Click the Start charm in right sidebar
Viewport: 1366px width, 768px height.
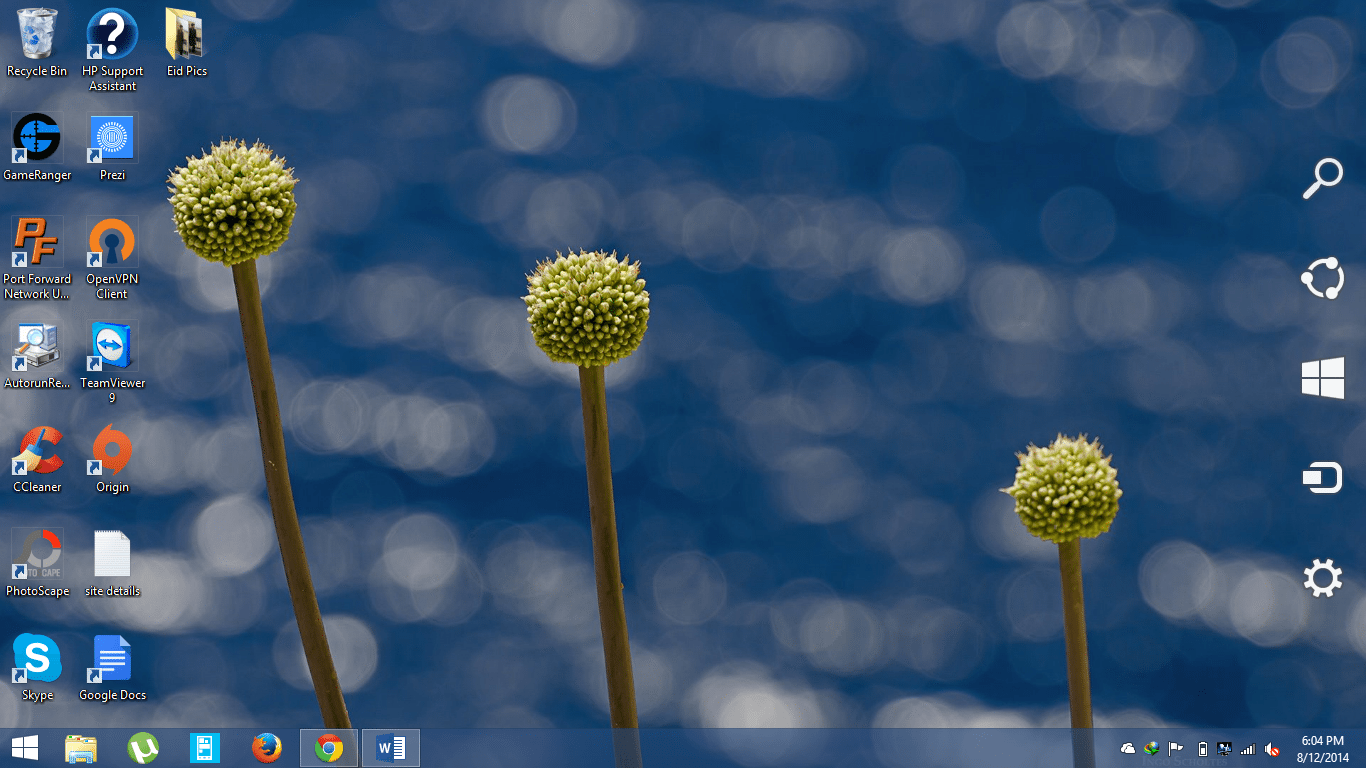coord(1322,379)
